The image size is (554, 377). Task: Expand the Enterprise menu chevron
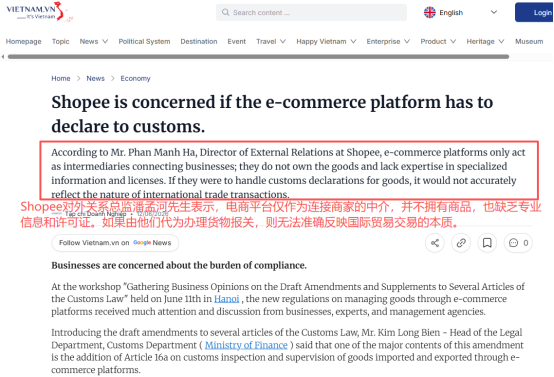pos(407,41)
